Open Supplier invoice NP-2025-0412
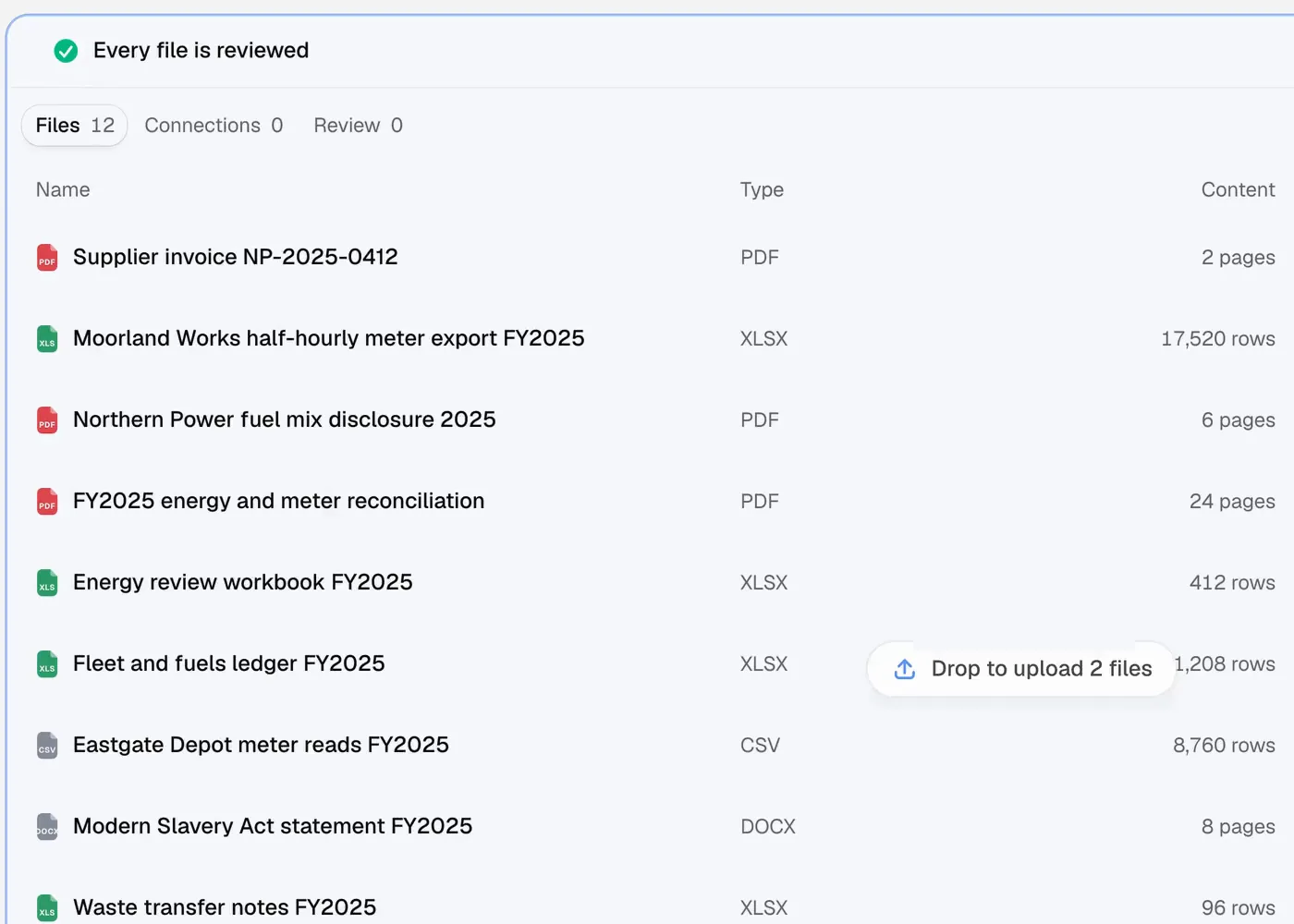Viewport: 1294px width, 924px height. click(x=236, y=257)
